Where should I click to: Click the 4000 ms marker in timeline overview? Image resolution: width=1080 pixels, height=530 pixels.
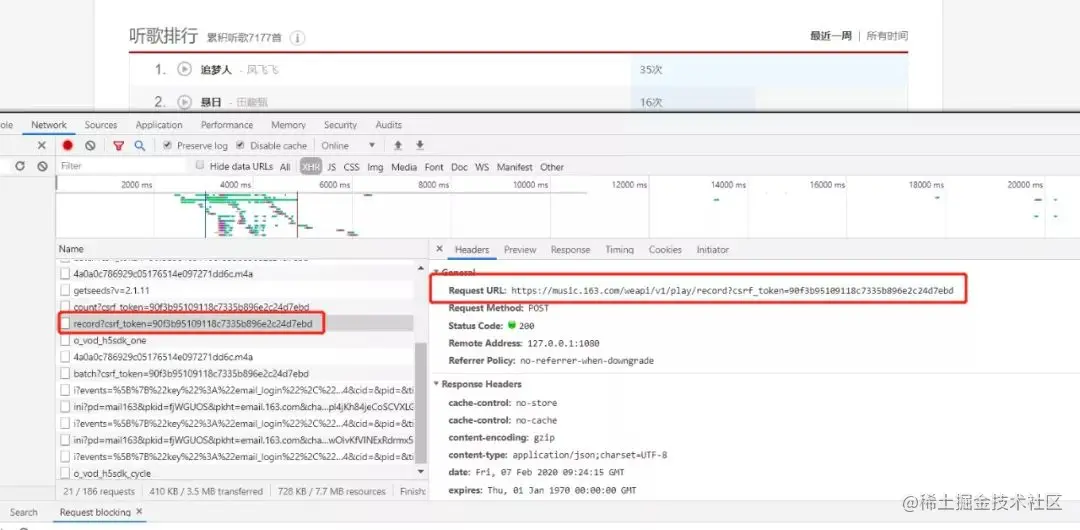(x=236, y=185)
